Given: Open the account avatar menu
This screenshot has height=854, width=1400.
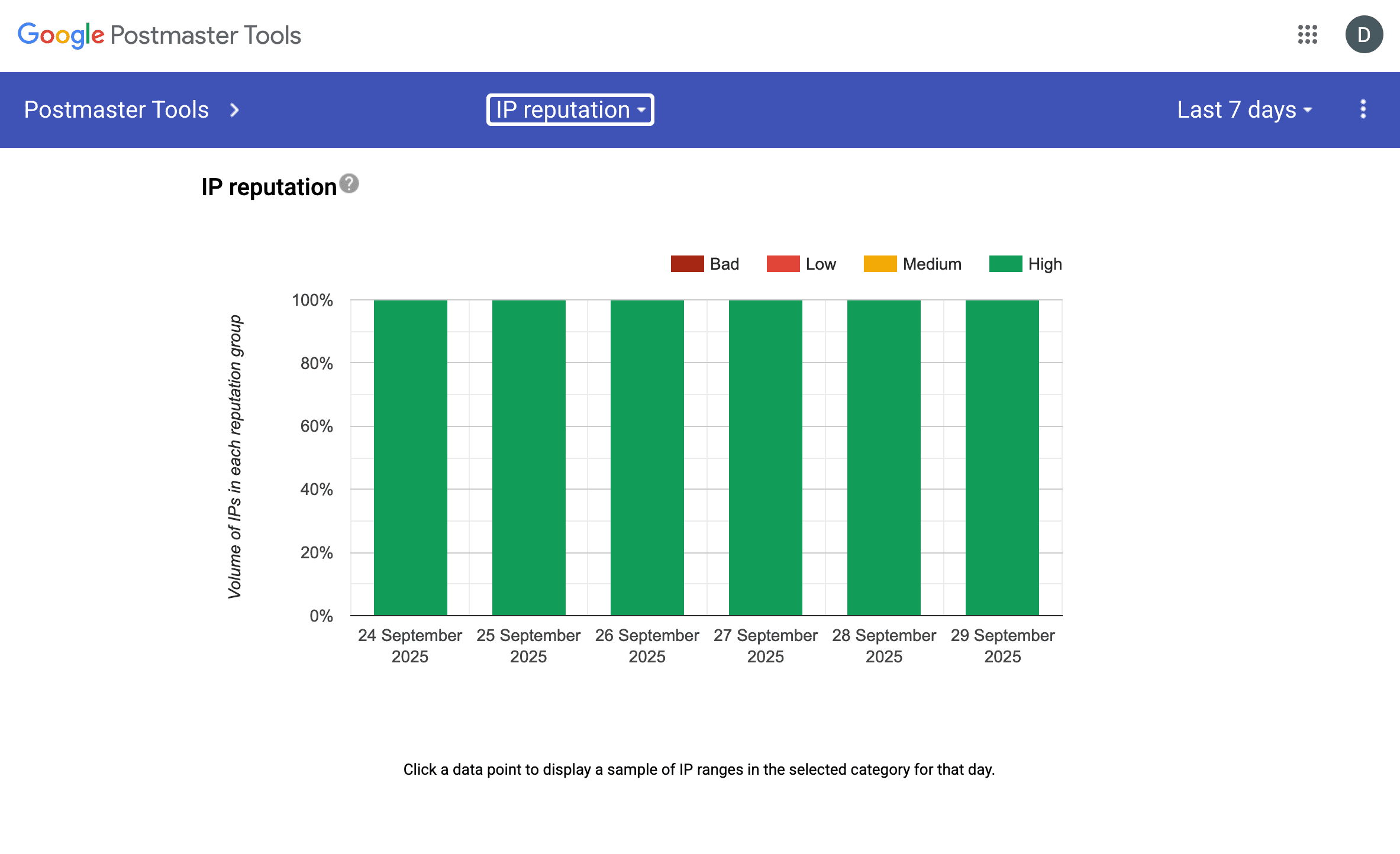Looking at the screenshot, I should coord(1363,34).
